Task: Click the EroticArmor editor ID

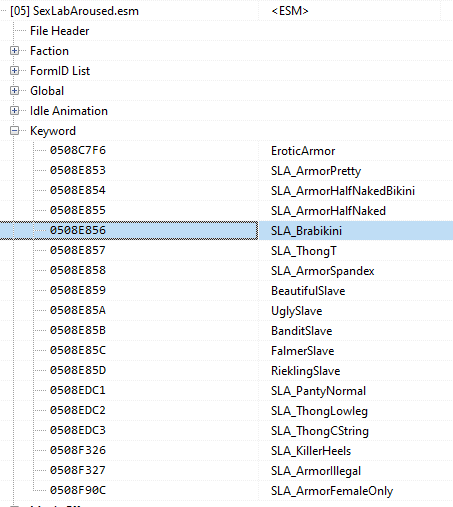Action: pos(303,151)
